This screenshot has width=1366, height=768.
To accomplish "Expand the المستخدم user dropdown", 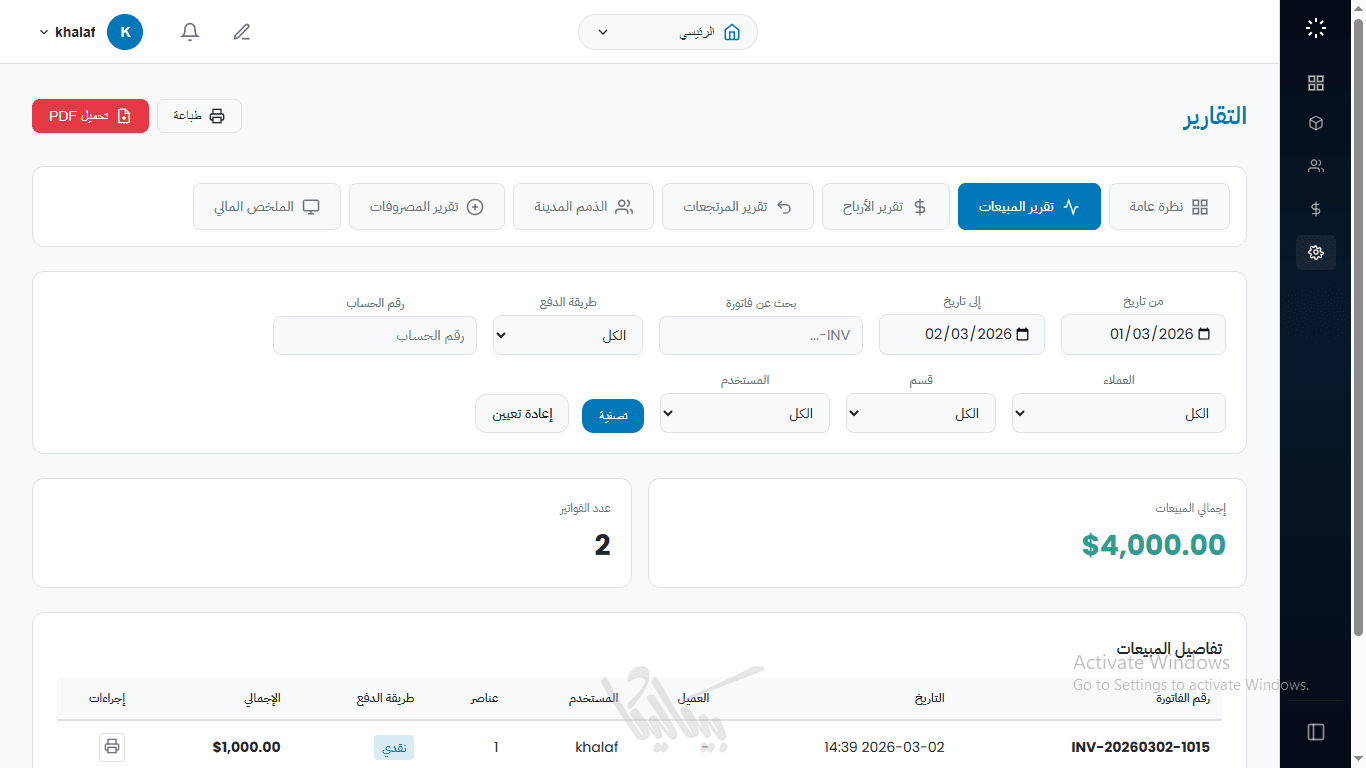I will [744, 413].
